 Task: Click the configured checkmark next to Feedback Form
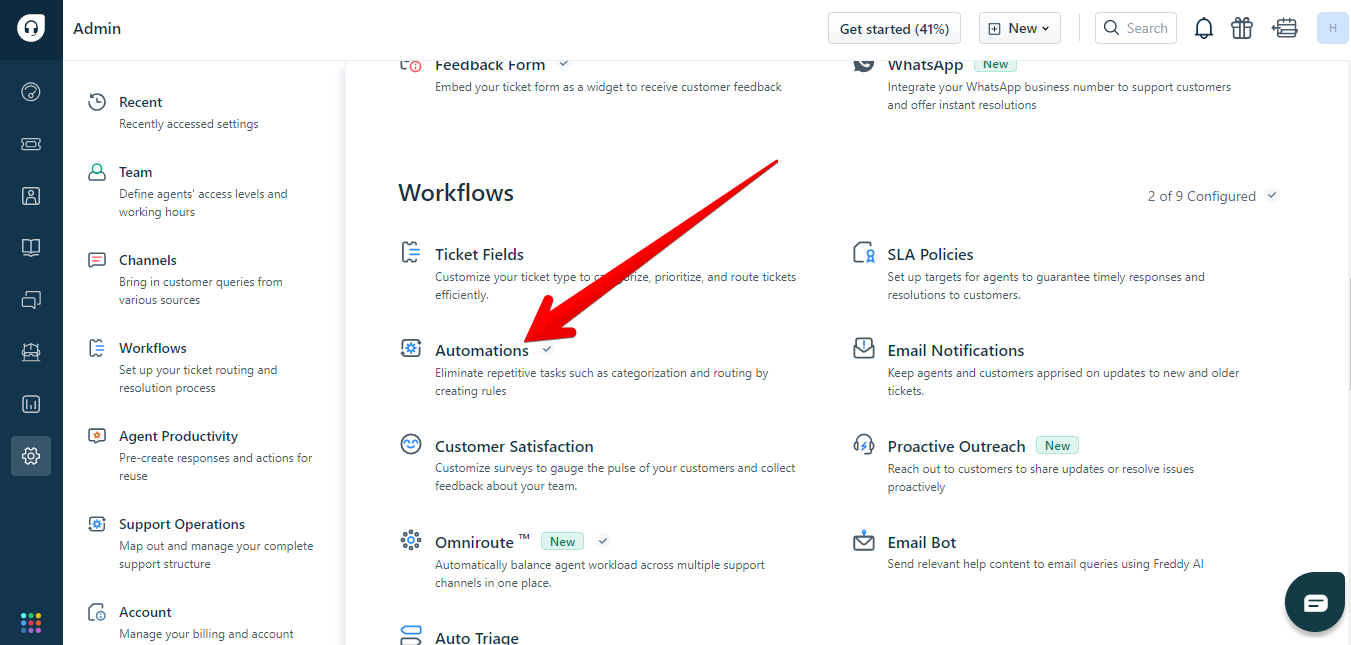point(563,63)
